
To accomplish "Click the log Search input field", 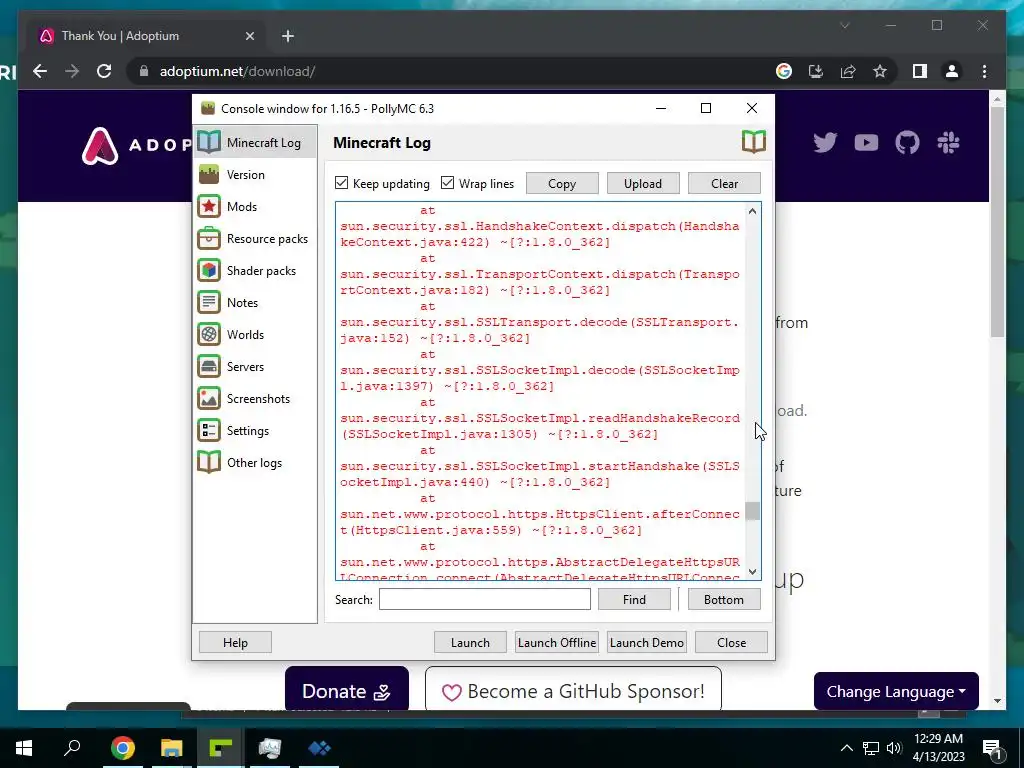I will click(485, 600).
